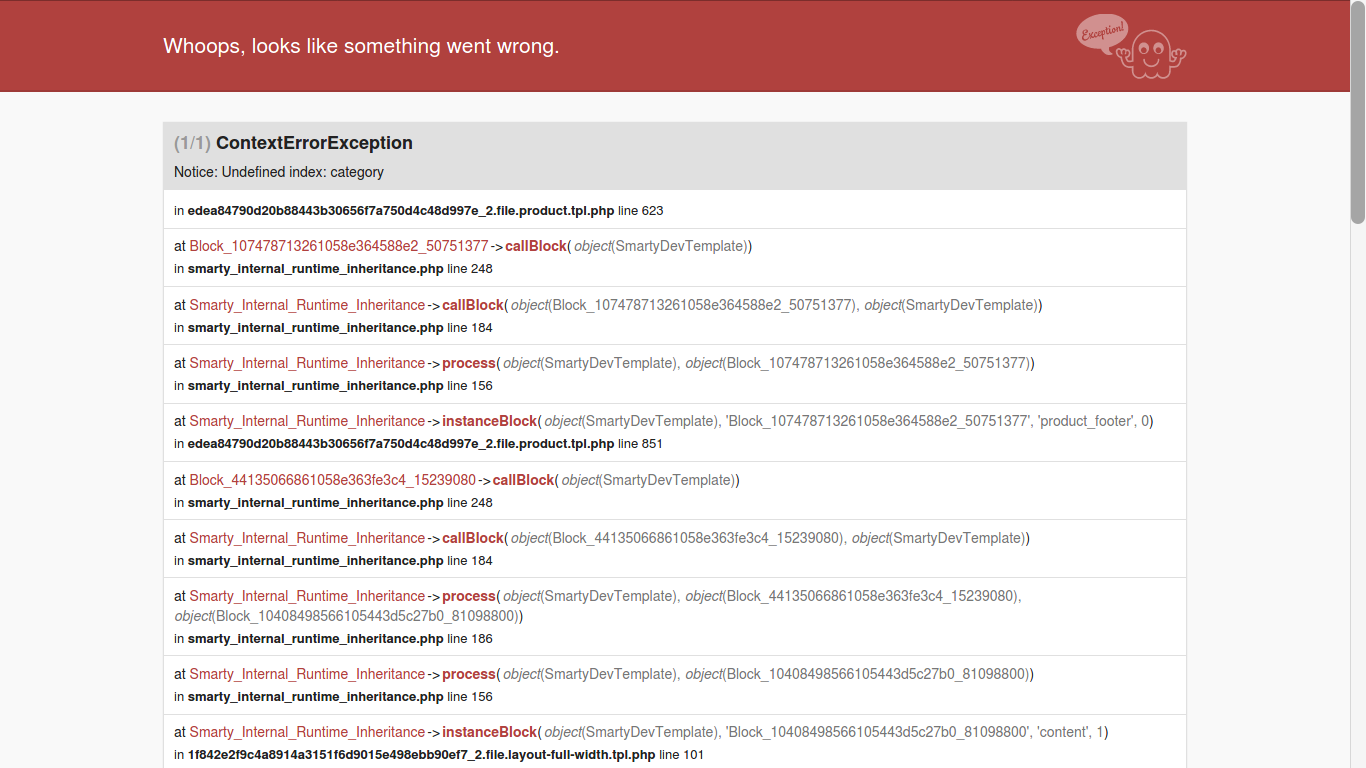Screen dimensions: 1366x768
Task: Click object(Block_10408498566105443d5c27b0_81098800) argument on wrapped line
Action: (x=346, y=616)
